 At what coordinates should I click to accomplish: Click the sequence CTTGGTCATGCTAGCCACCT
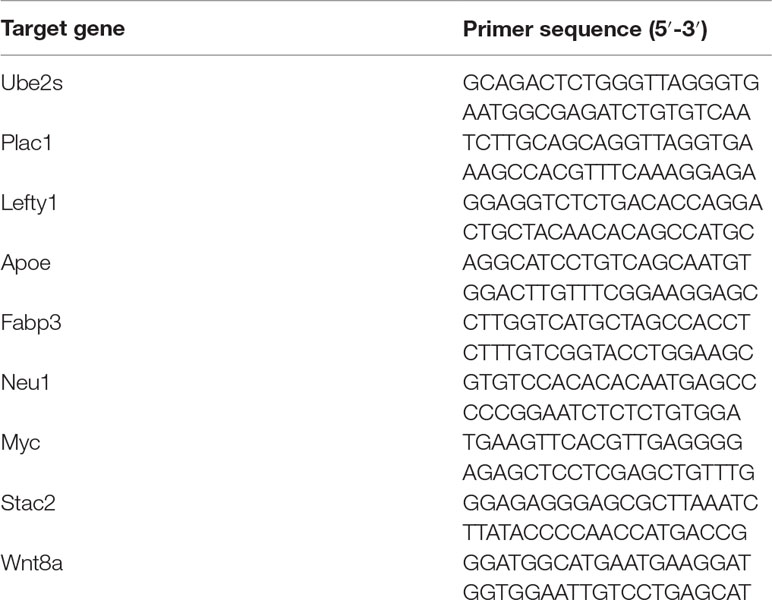click(606, 323)
